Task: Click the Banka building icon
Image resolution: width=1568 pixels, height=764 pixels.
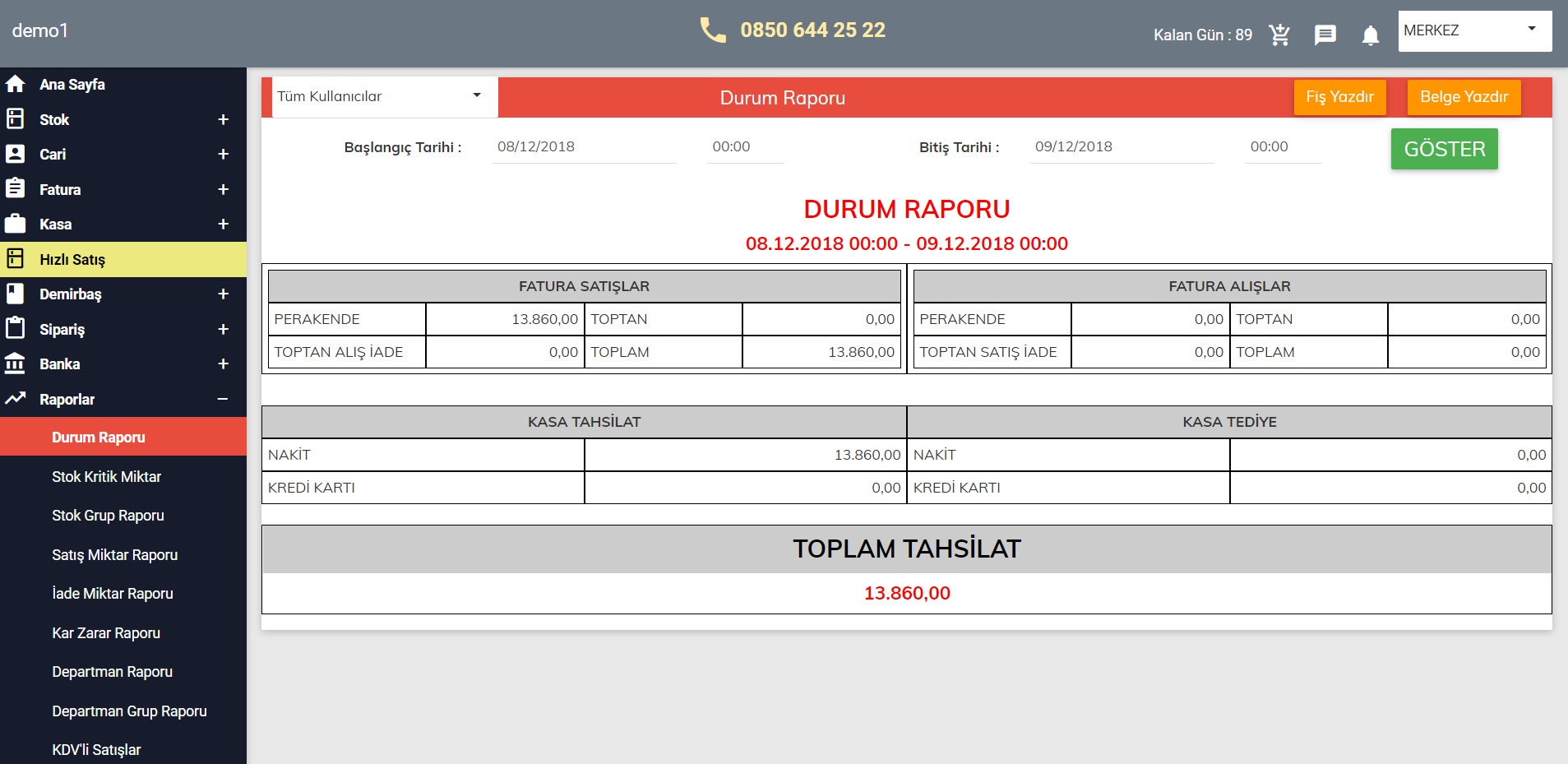Action: point(15,363)
